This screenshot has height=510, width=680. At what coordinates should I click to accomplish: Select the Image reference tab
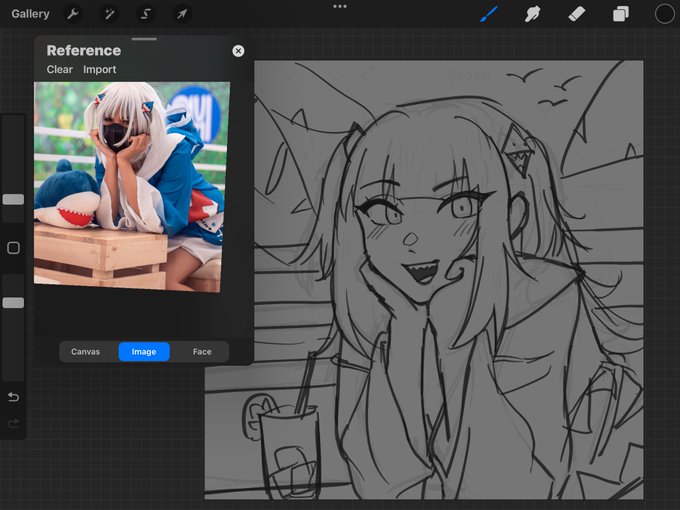(144, 352)
